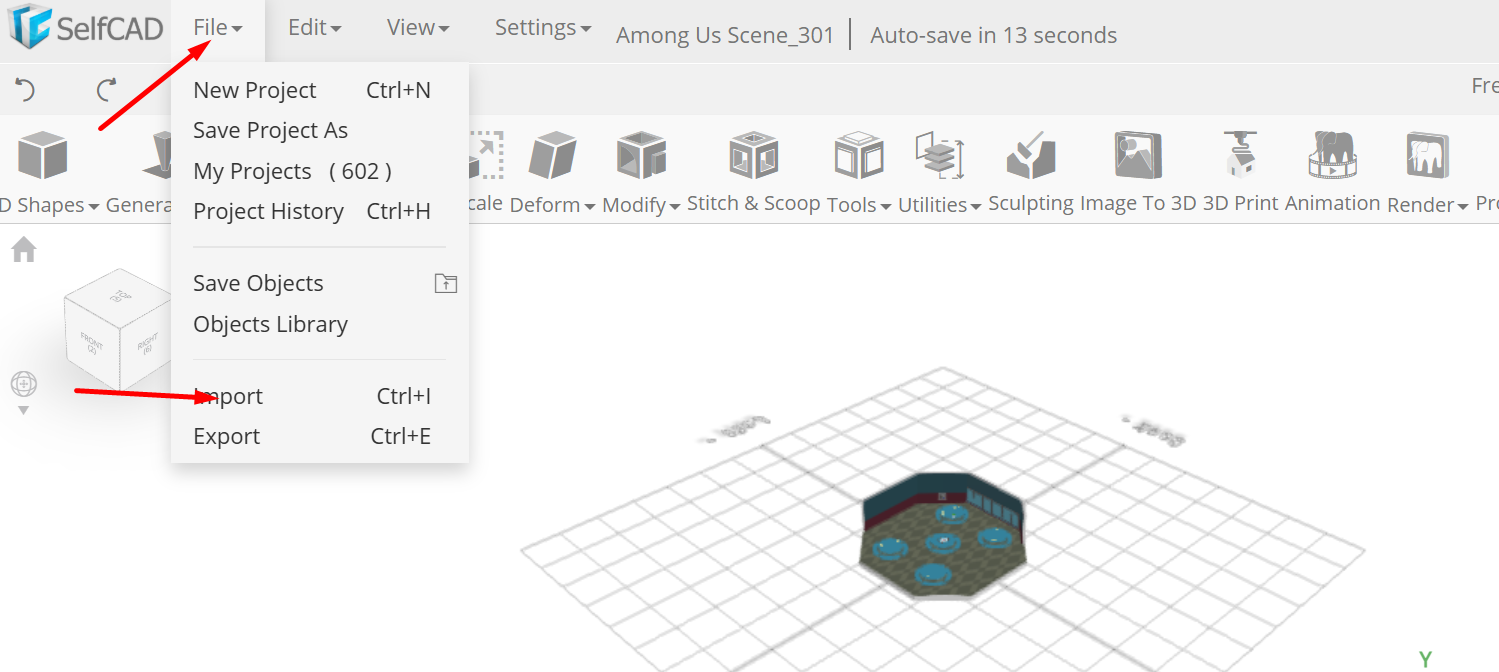This screenshot has height=672, width=1499.
Task: Expand the Deform dropdown
Action: pos(590,206)
